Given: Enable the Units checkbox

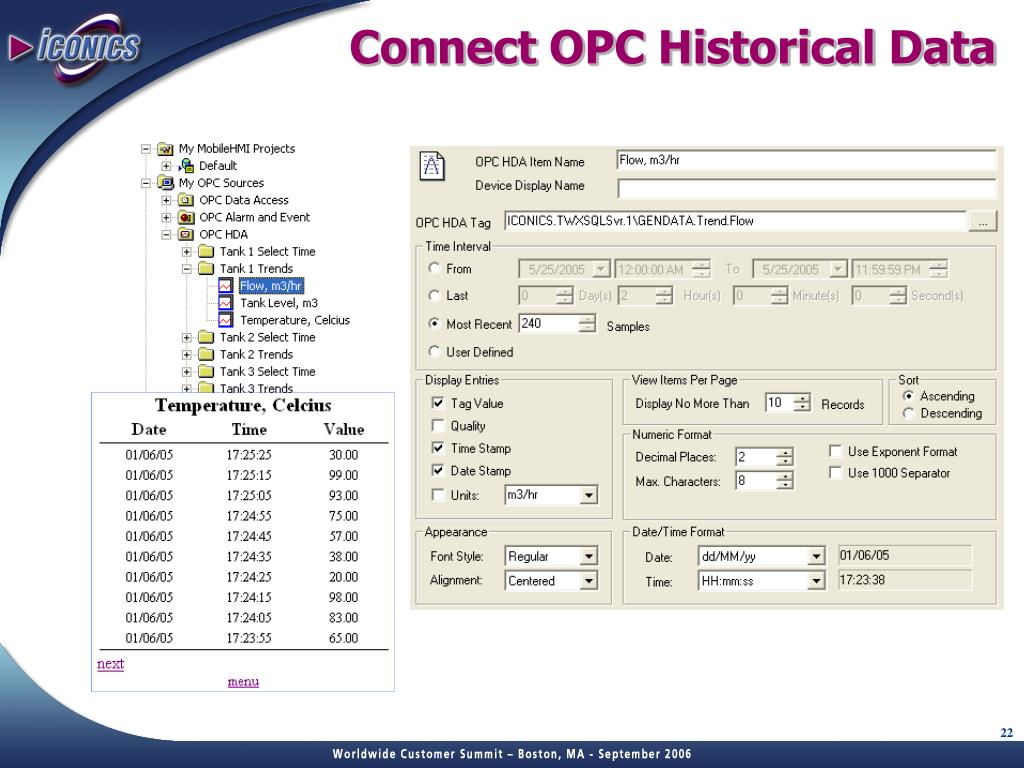Looking at the screenshot, I should (438, 495).
